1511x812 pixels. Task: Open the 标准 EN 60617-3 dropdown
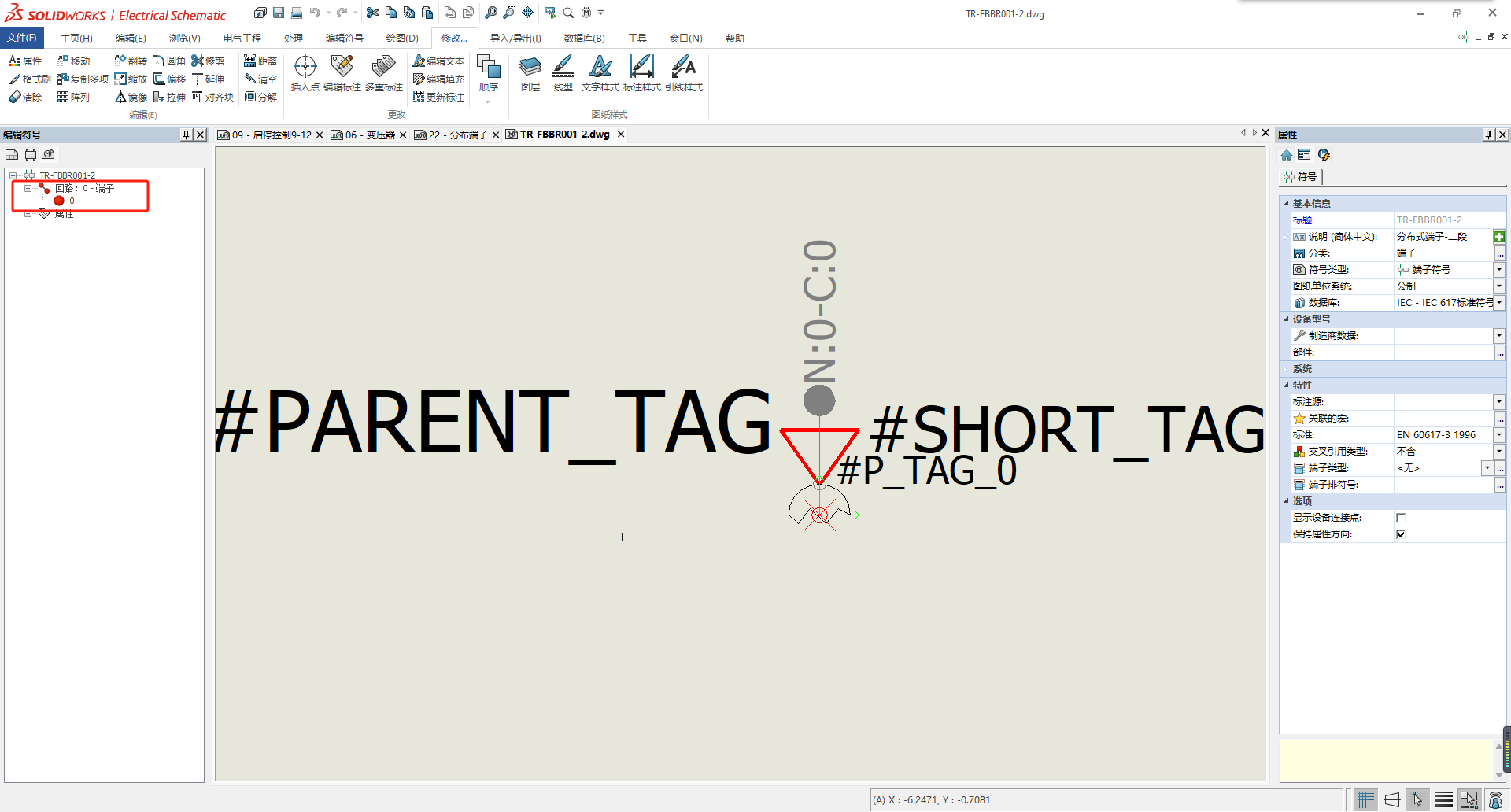point(1499,435)
